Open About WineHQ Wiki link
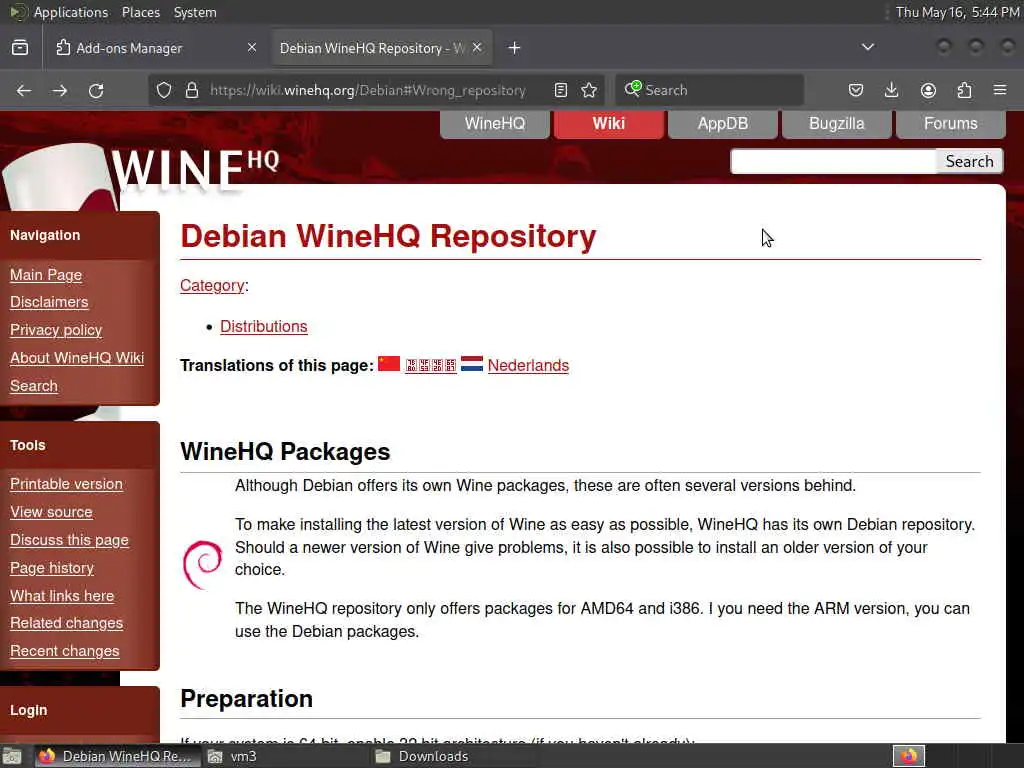This screenshot has width=1024, height=768. (77, 358)
